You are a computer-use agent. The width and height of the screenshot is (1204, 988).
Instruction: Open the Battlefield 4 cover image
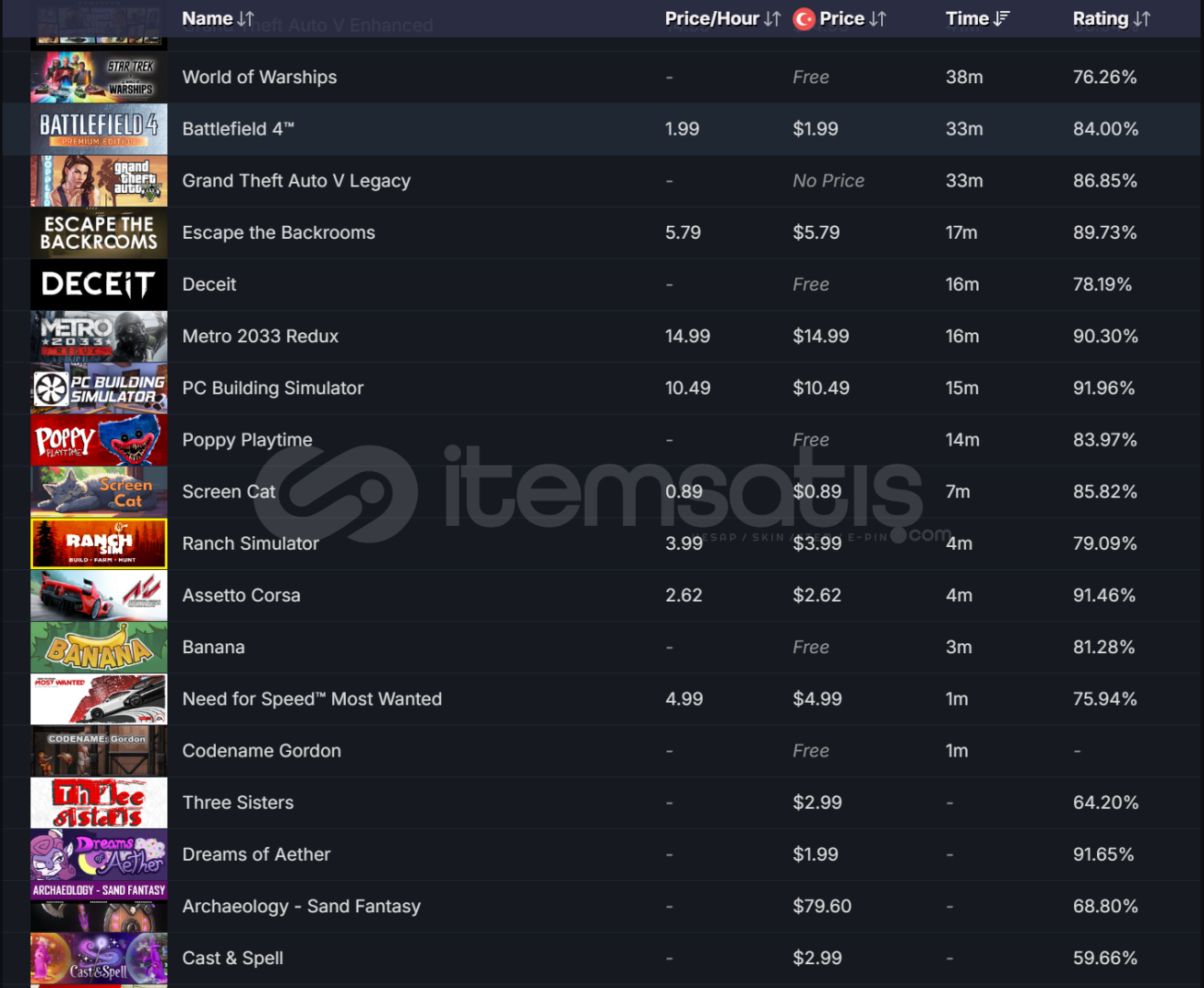point(99,129)
